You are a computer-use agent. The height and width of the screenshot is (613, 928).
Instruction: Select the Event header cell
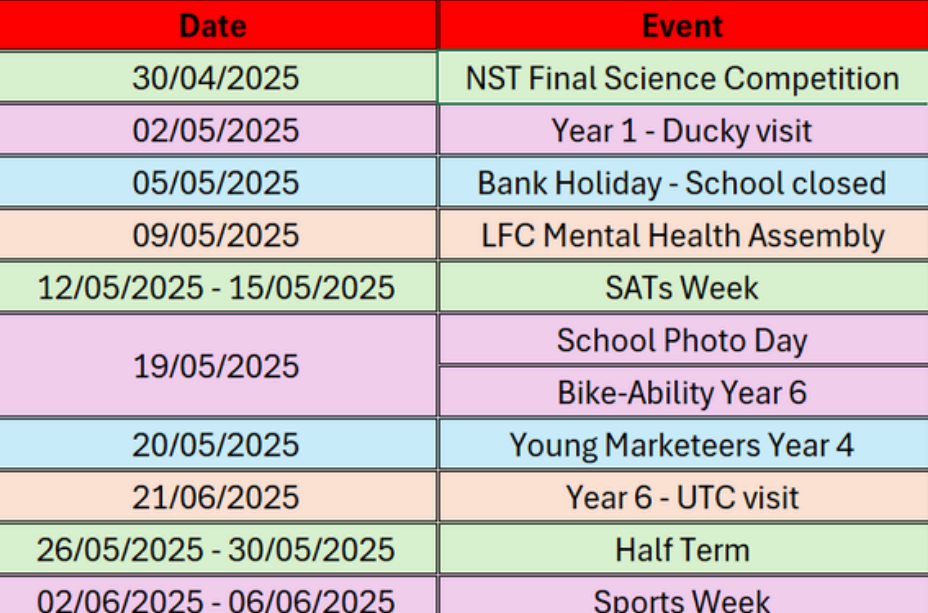[x=684, y=25]
